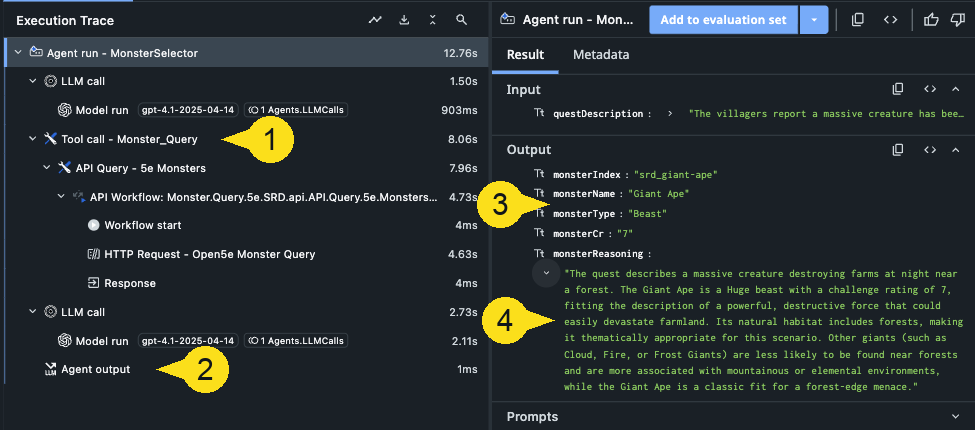Click the second 1 Agents.LLMCalls badge
975x430 pixels.
click(x=296, y=341)
